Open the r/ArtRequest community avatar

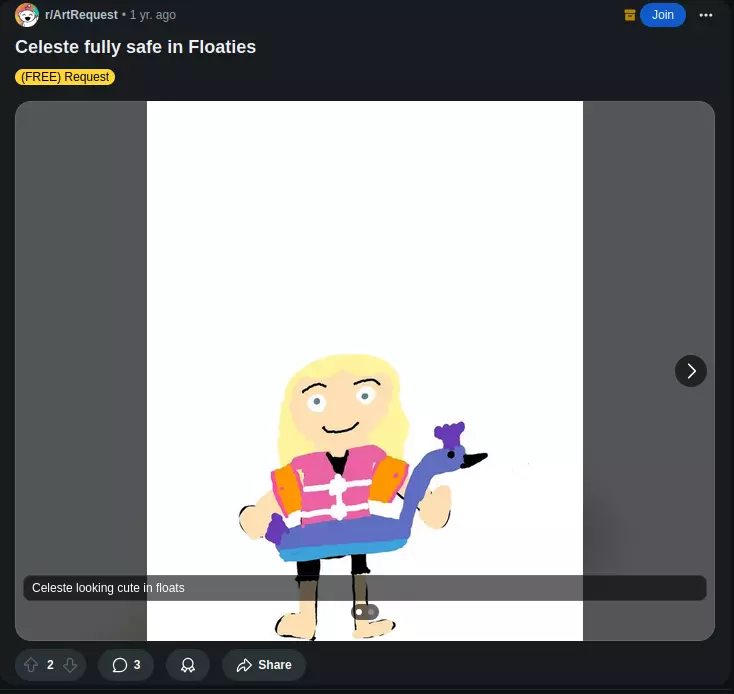coord(27,15)
